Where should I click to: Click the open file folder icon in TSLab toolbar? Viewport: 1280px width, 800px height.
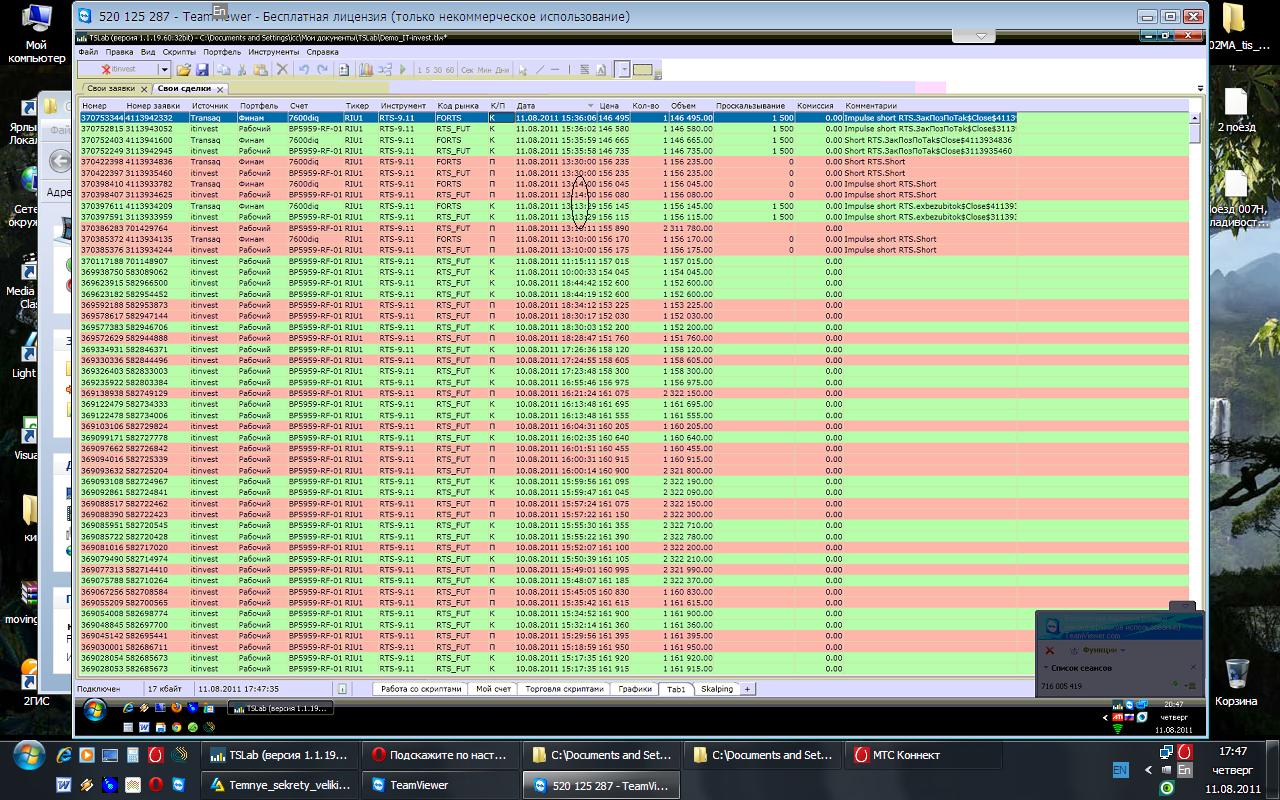pos(183,70)
